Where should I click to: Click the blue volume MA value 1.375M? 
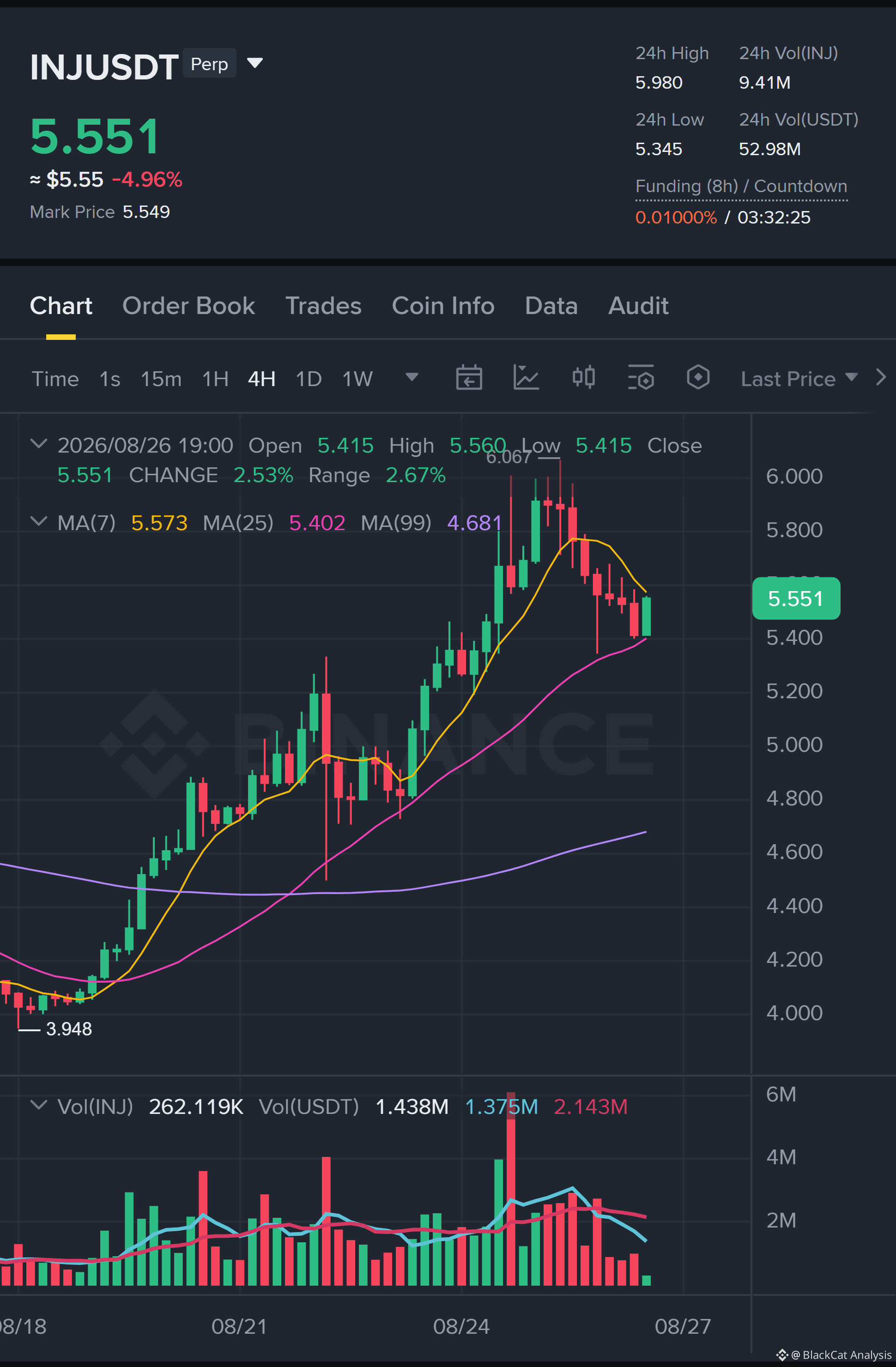point(502,1107)
